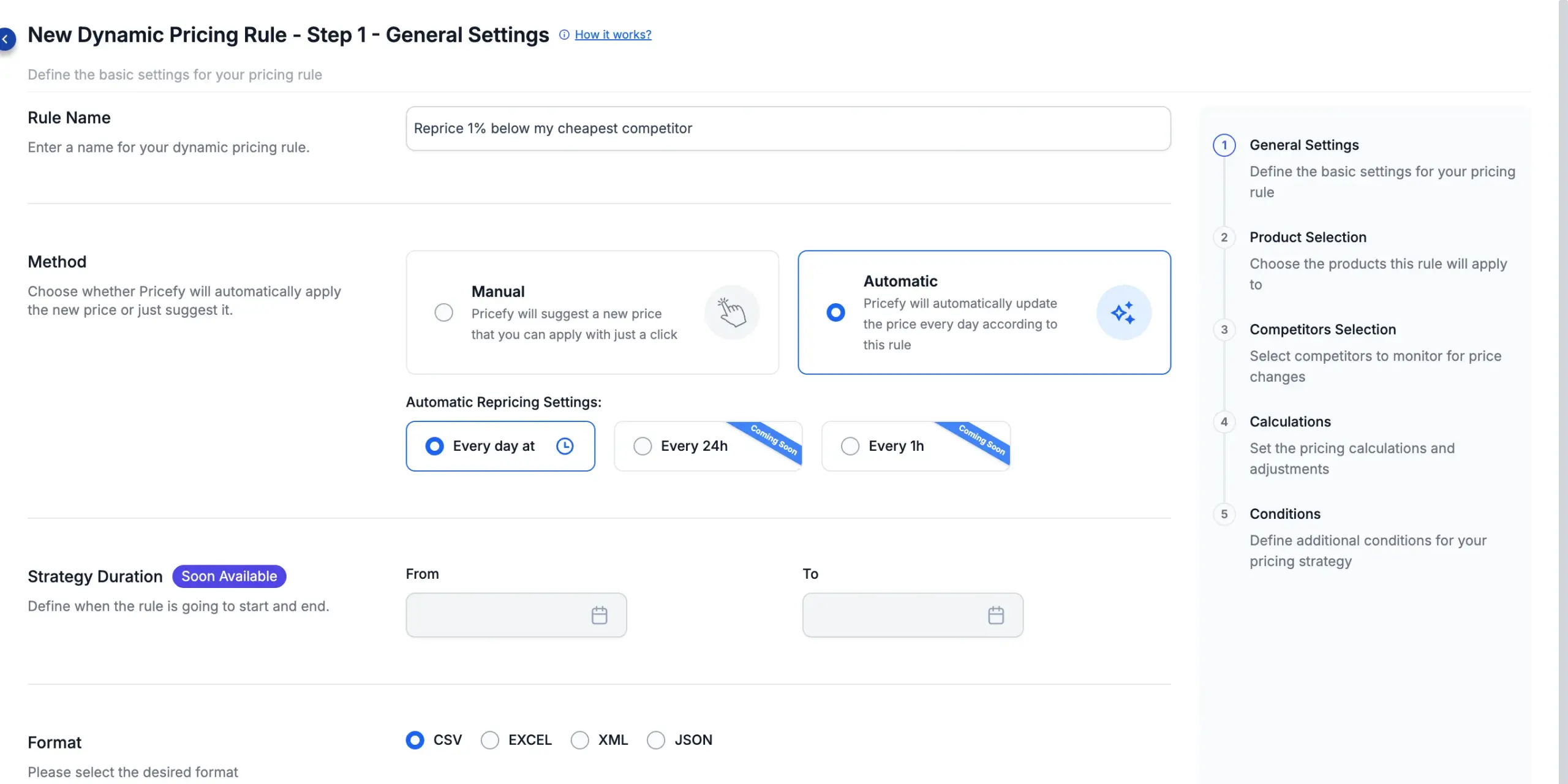Click the step 4 circle icon

pos(1224,422)
